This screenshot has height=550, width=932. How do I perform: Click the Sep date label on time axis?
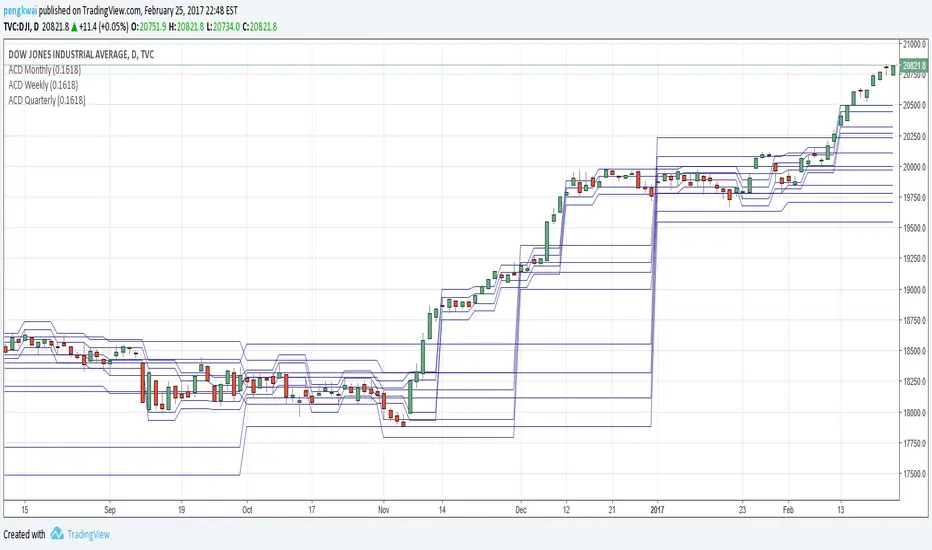coord(110,510)
